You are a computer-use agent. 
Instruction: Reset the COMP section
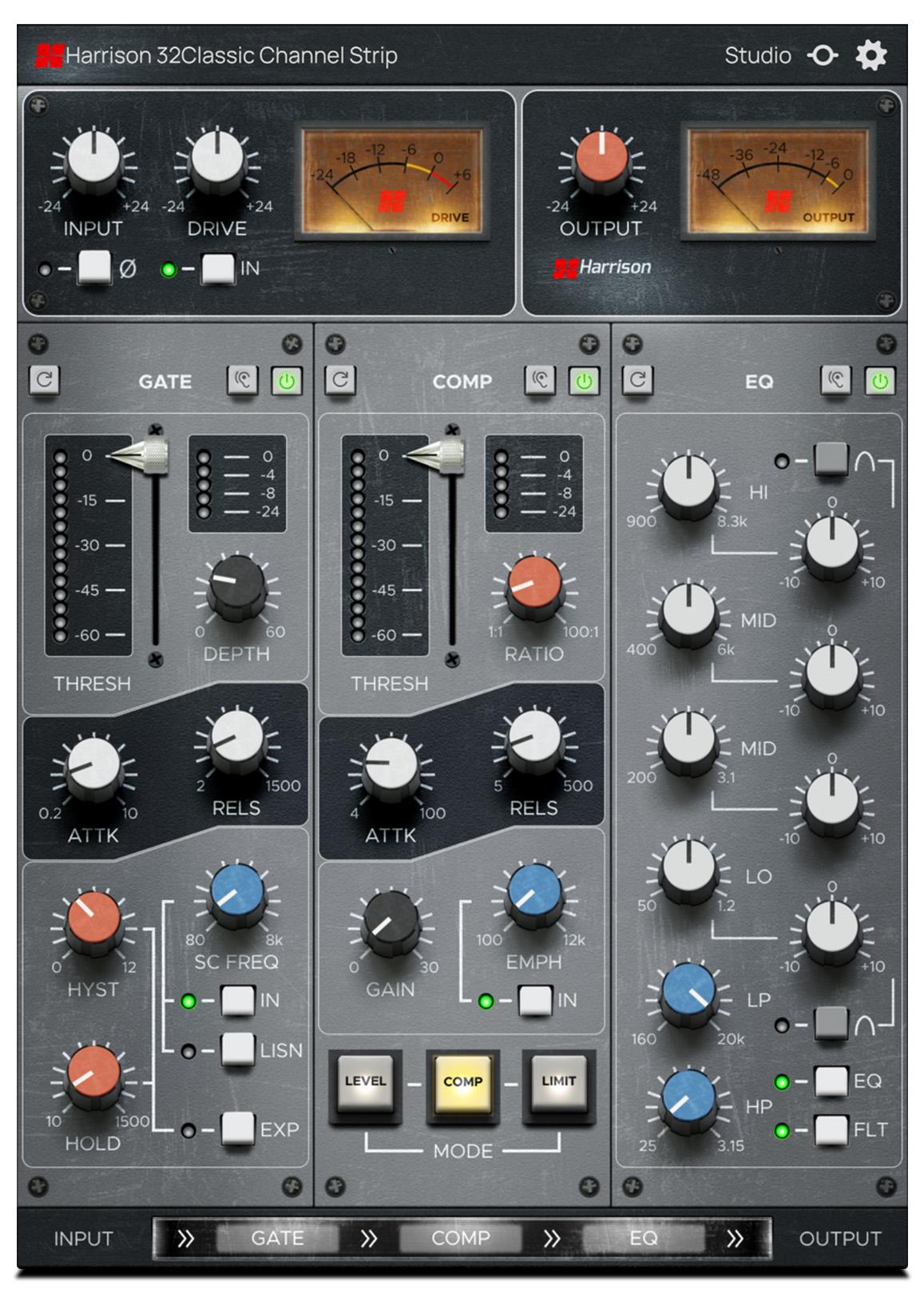click(341, 379)
